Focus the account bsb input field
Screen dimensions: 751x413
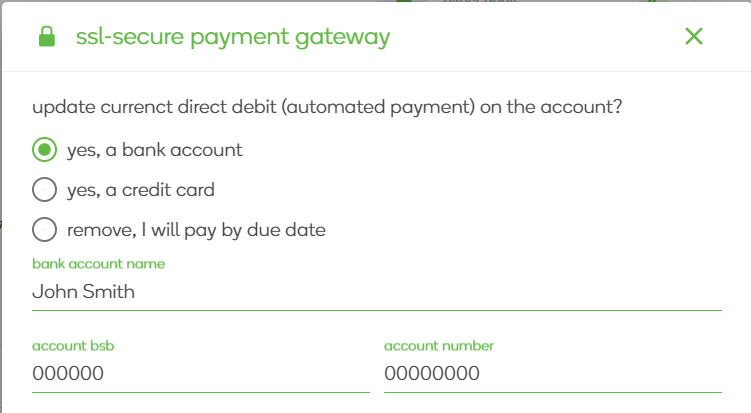[x=201, y=373]
